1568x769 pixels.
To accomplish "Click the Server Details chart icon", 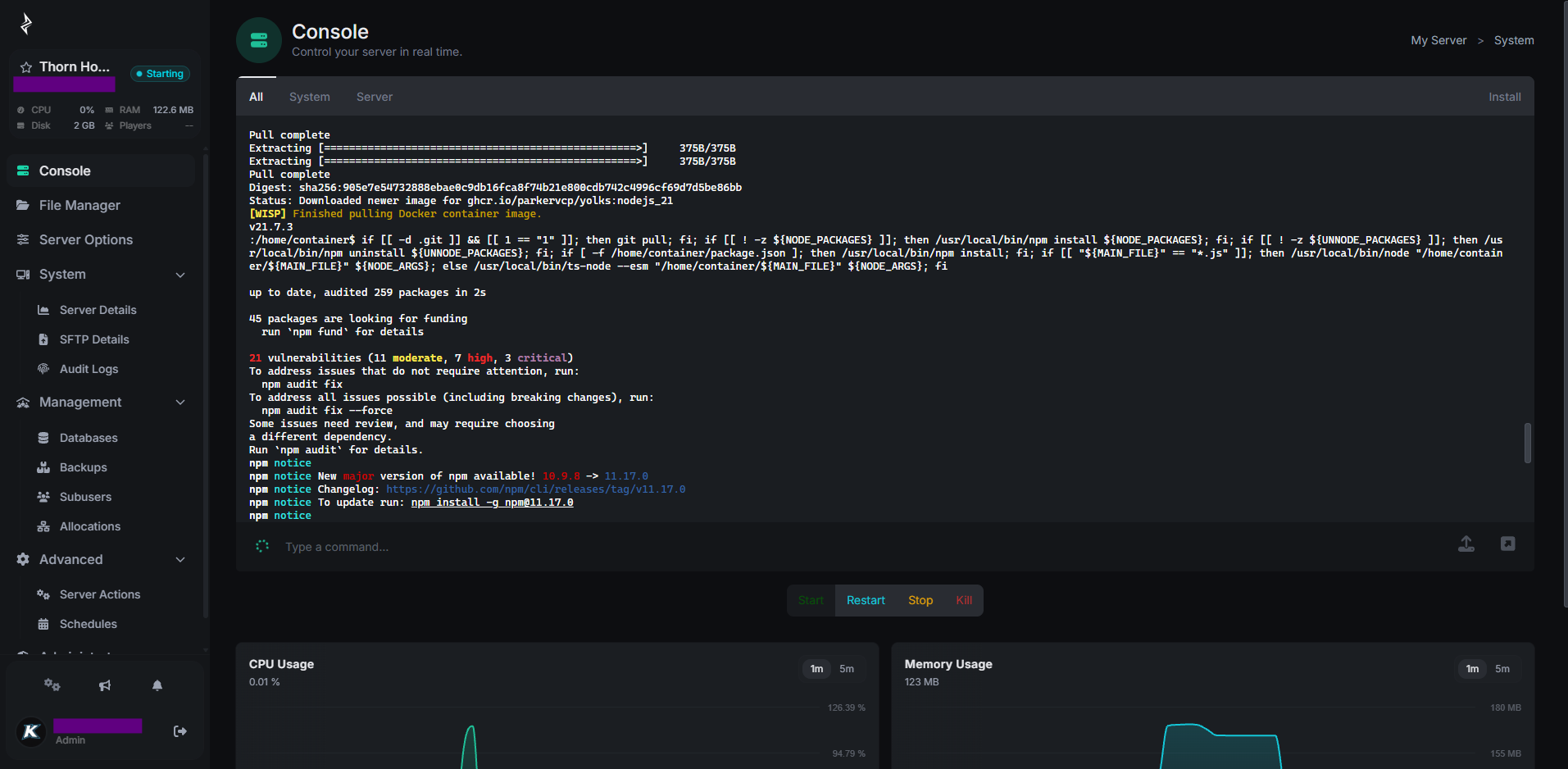I will coord(43,310).
